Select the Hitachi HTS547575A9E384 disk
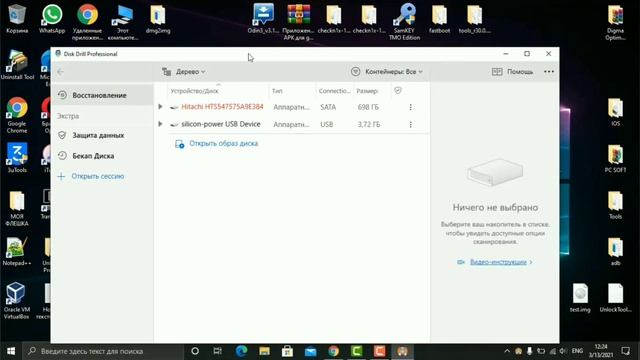The width and height of the screenshot is (640, 360). tap(222, 107)
